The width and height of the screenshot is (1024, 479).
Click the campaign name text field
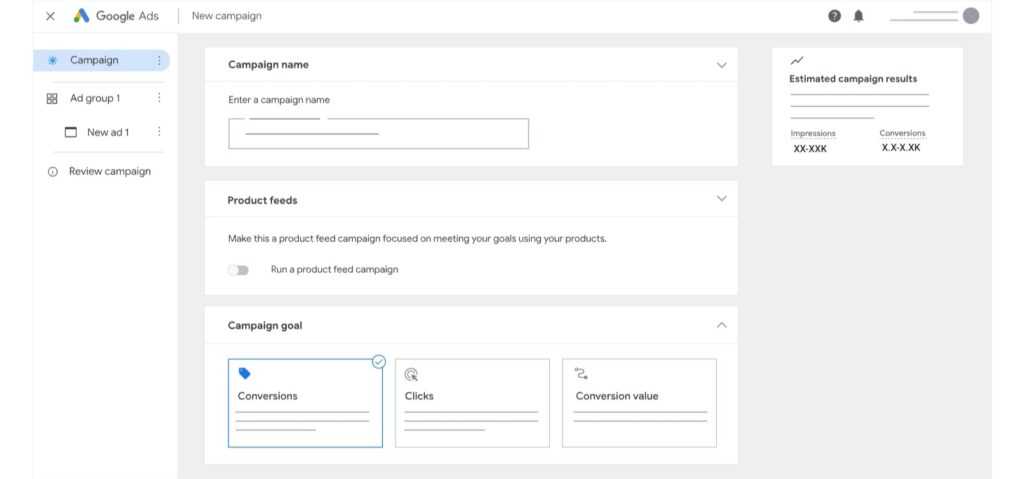(x=378, y=134)
